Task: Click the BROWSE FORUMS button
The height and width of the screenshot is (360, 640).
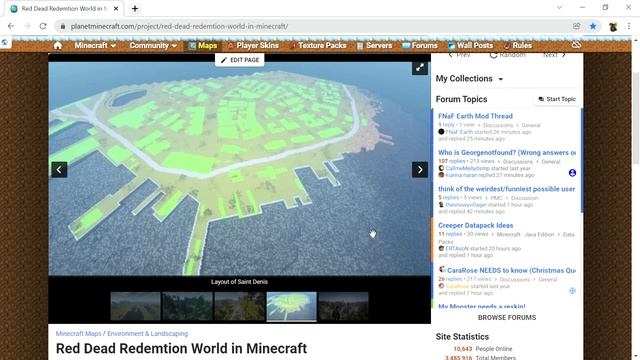Action: 507,317
